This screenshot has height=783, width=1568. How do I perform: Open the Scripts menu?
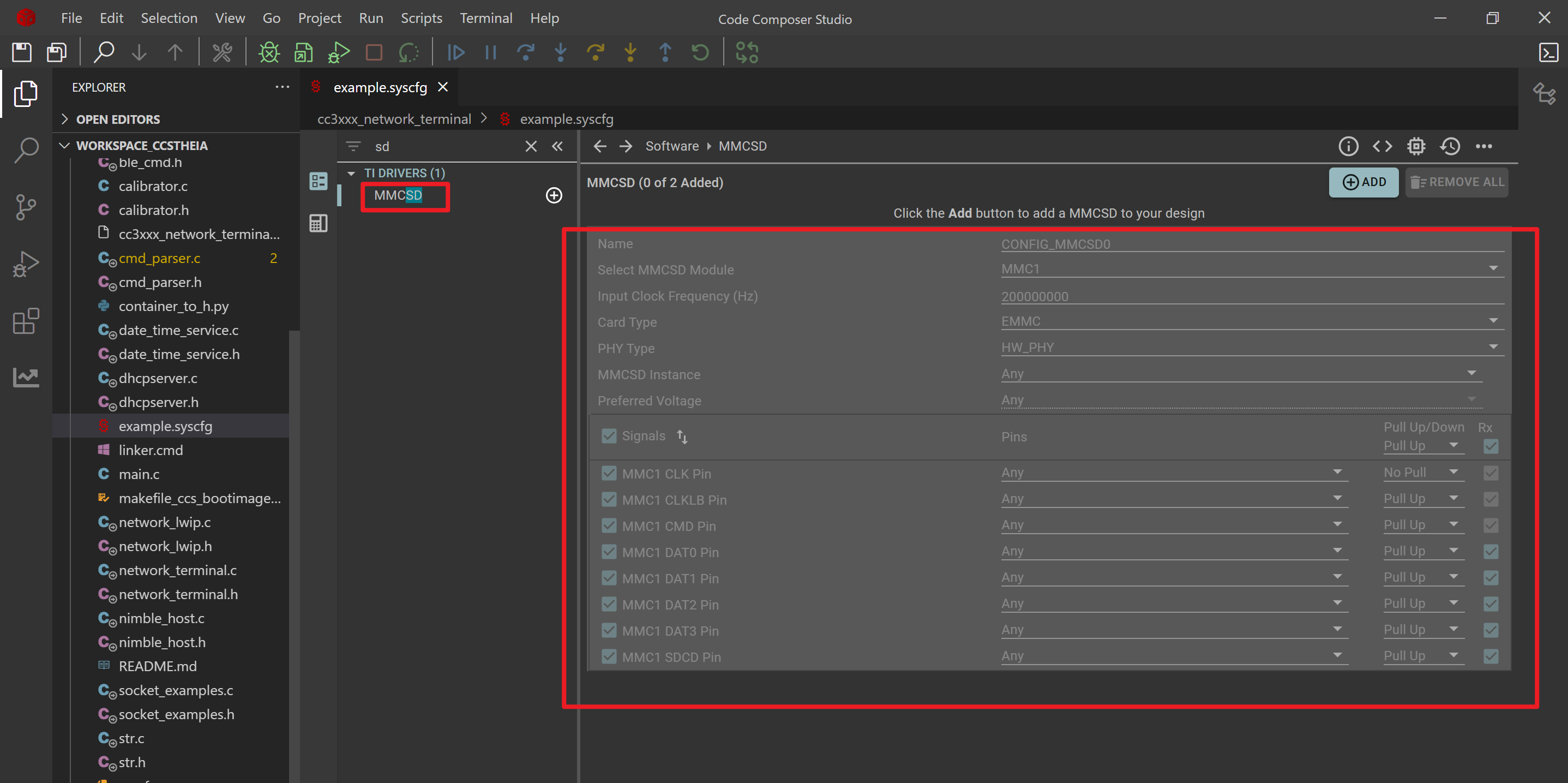click(421, 18)
